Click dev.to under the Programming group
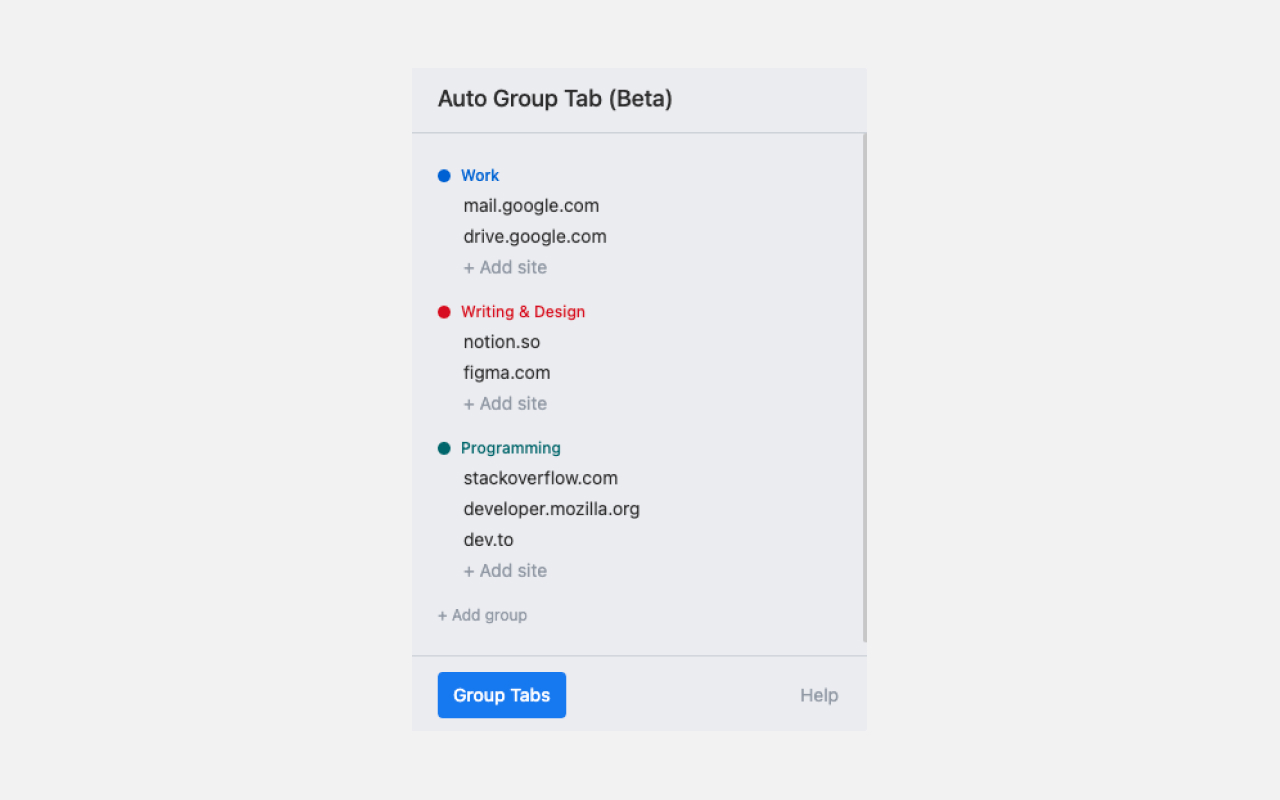The image size is (1280, 800). tap(488, 539)
